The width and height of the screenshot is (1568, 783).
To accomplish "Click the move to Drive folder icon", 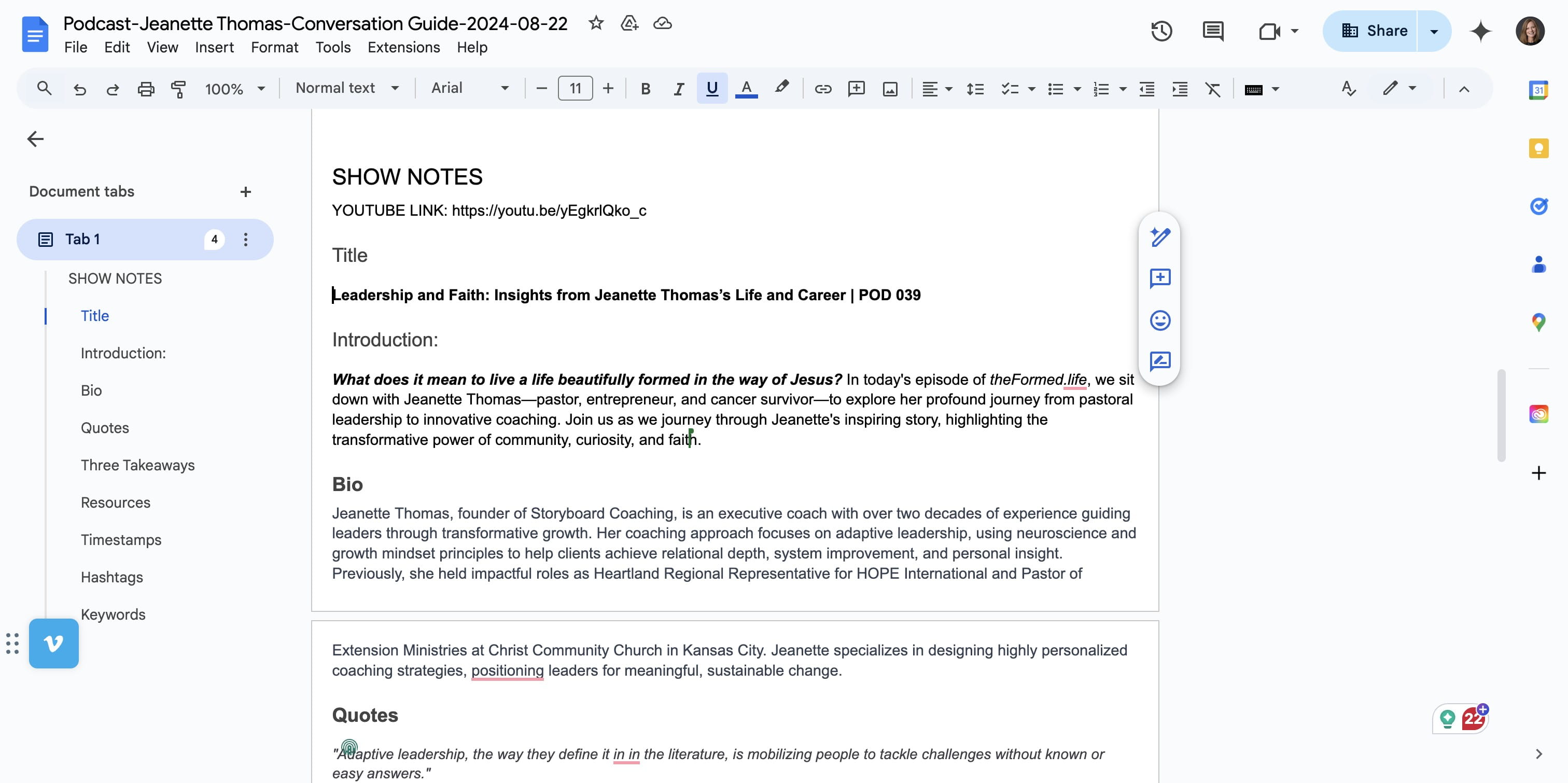I will 629,23.
